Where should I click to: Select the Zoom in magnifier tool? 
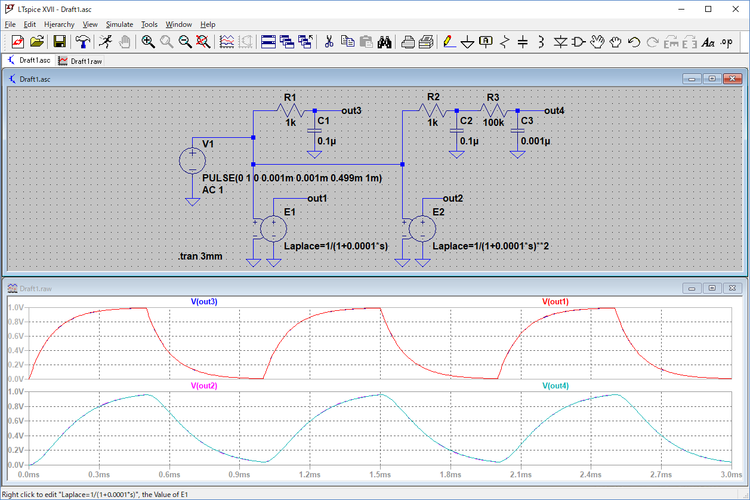tap(148, 42)
